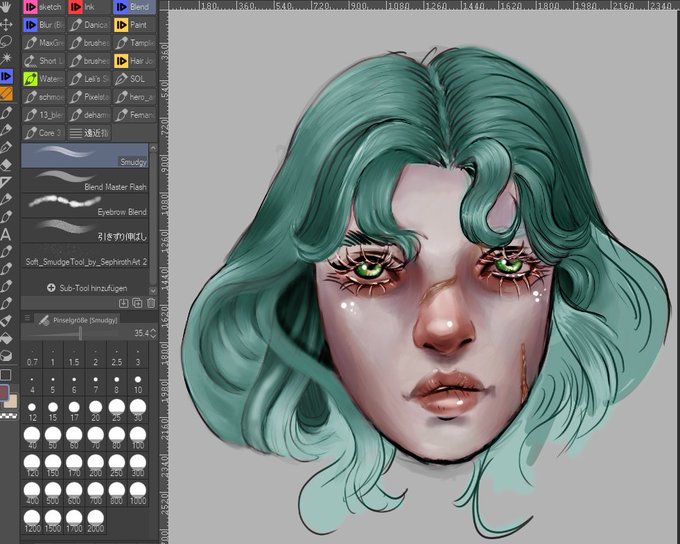
Task: Choose brush size preset 50
Action: pyautogui.click(x=53, y=438)
